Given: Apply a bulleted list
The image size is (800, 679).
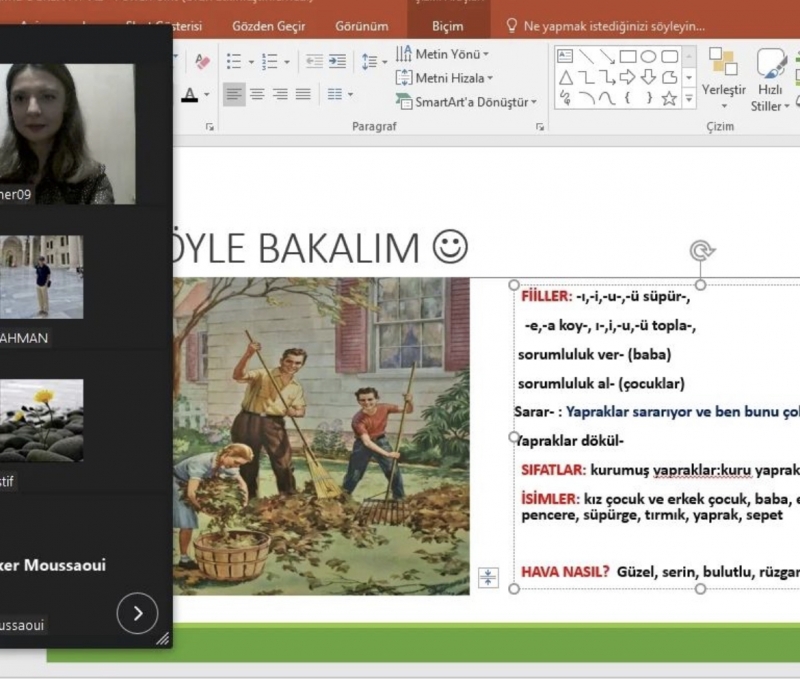Looking at the screenshot, I should tap(234, 62).
